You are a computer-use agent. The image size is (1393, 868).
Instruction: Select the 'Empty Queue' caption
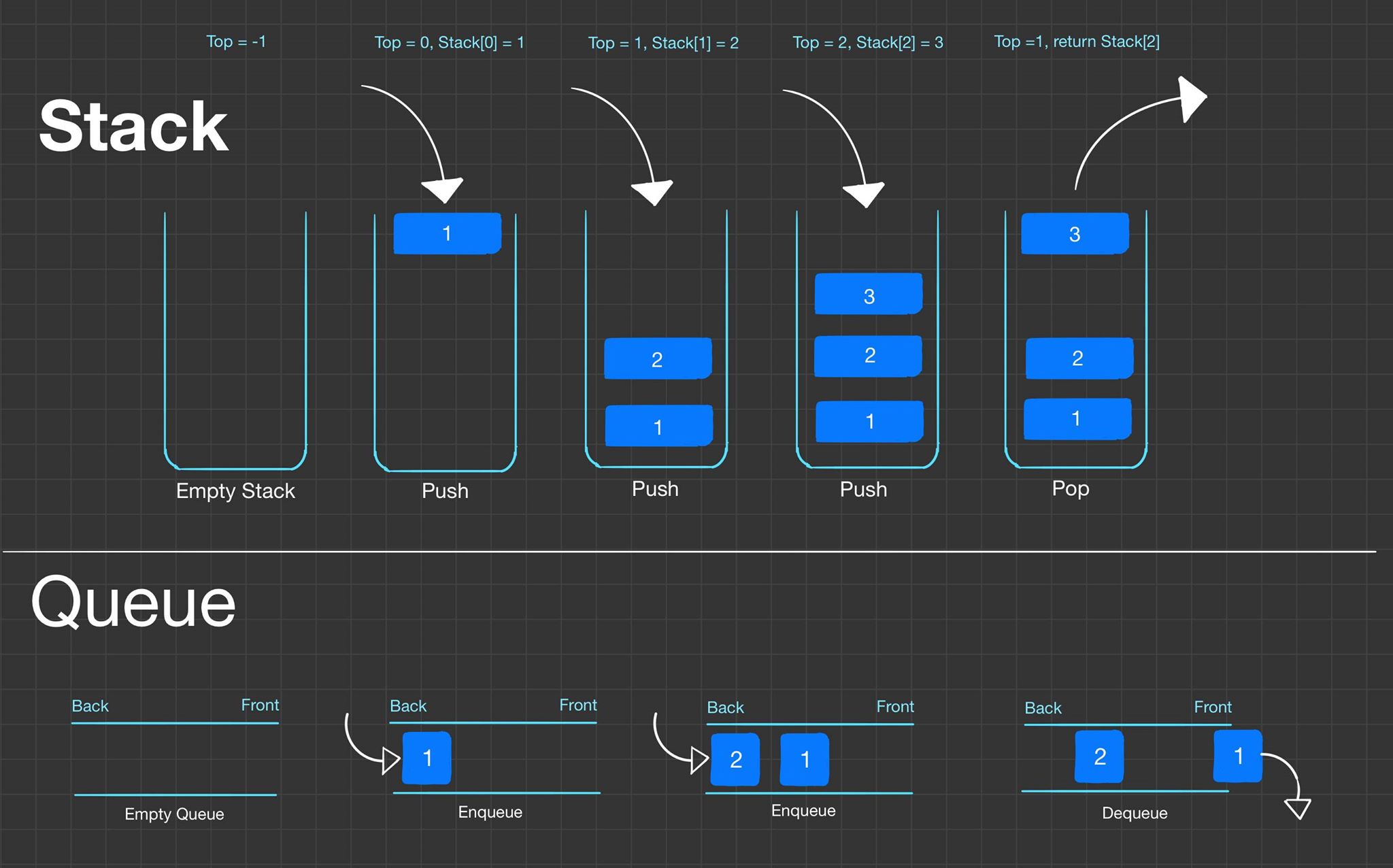(174, 814)
